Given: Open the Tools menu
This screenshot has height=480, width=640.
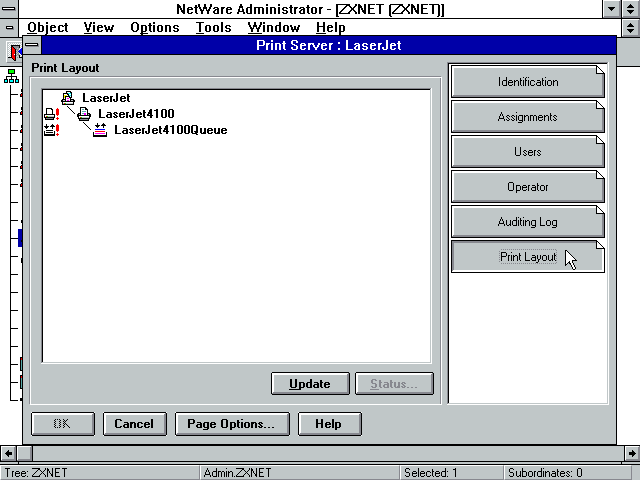Looking at the screenshot, I should 213,27.
